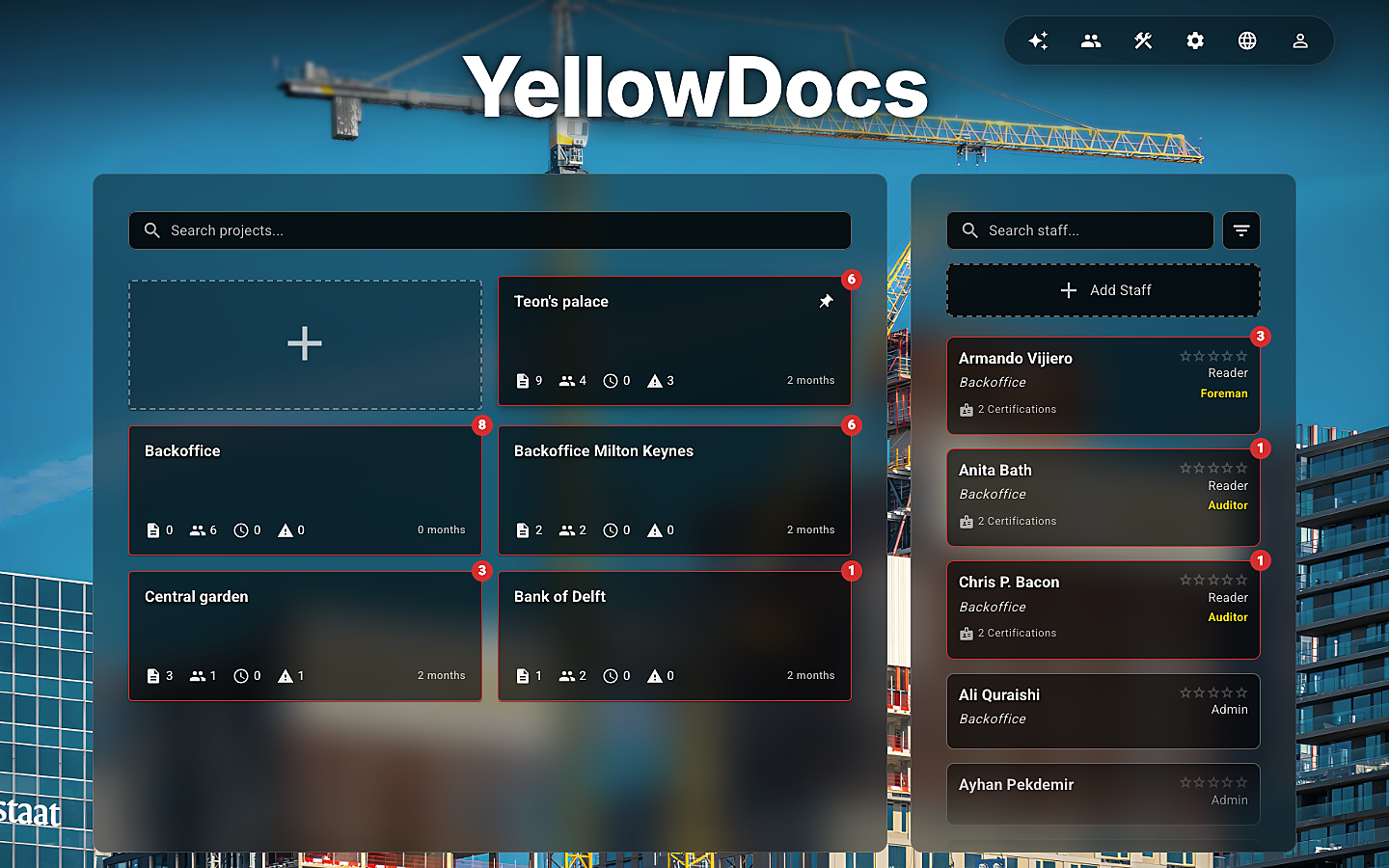Open the Teon's palace project
The image size is (1389, 868).
tap(674, 341)
